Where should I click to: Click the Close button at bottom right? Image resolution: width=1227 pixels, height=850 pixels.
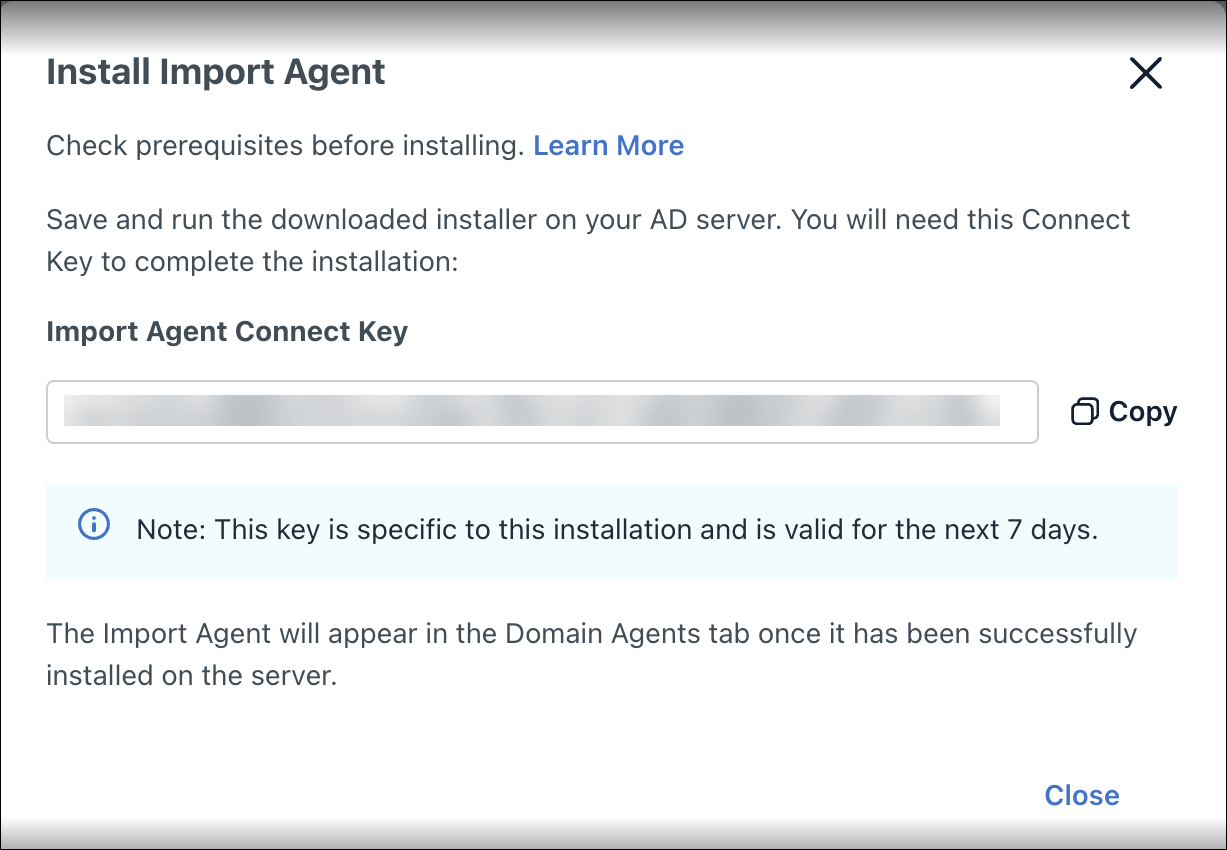[1081, 795]
